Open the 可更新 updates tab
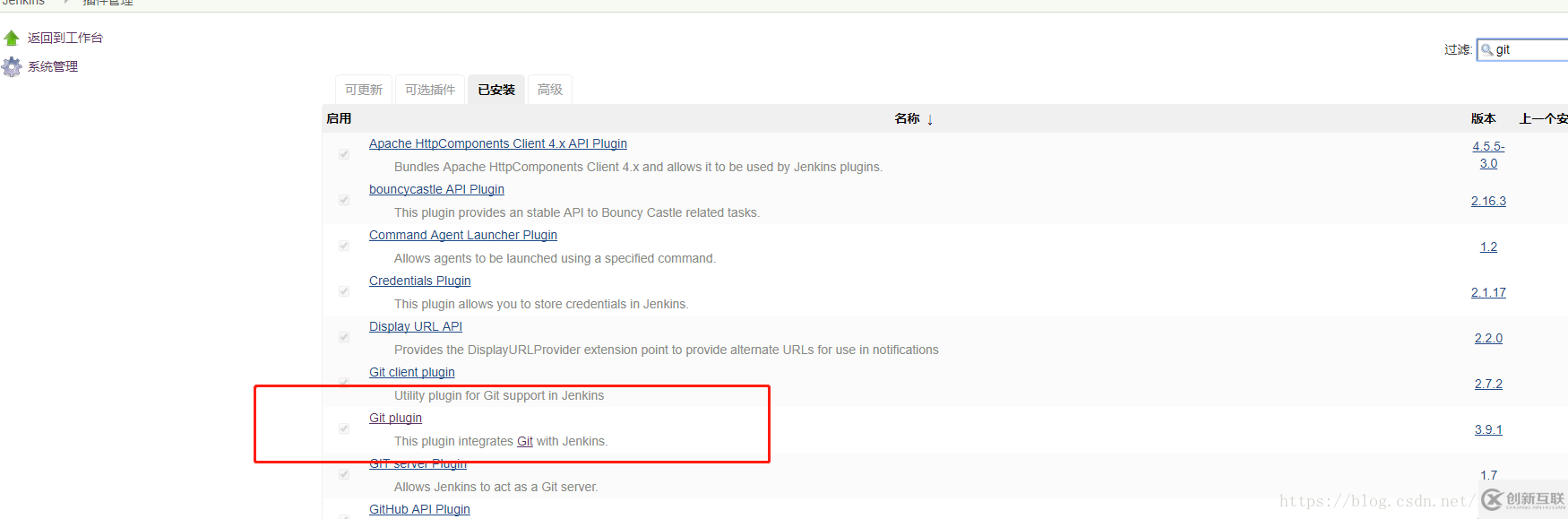 coord(364,90)
